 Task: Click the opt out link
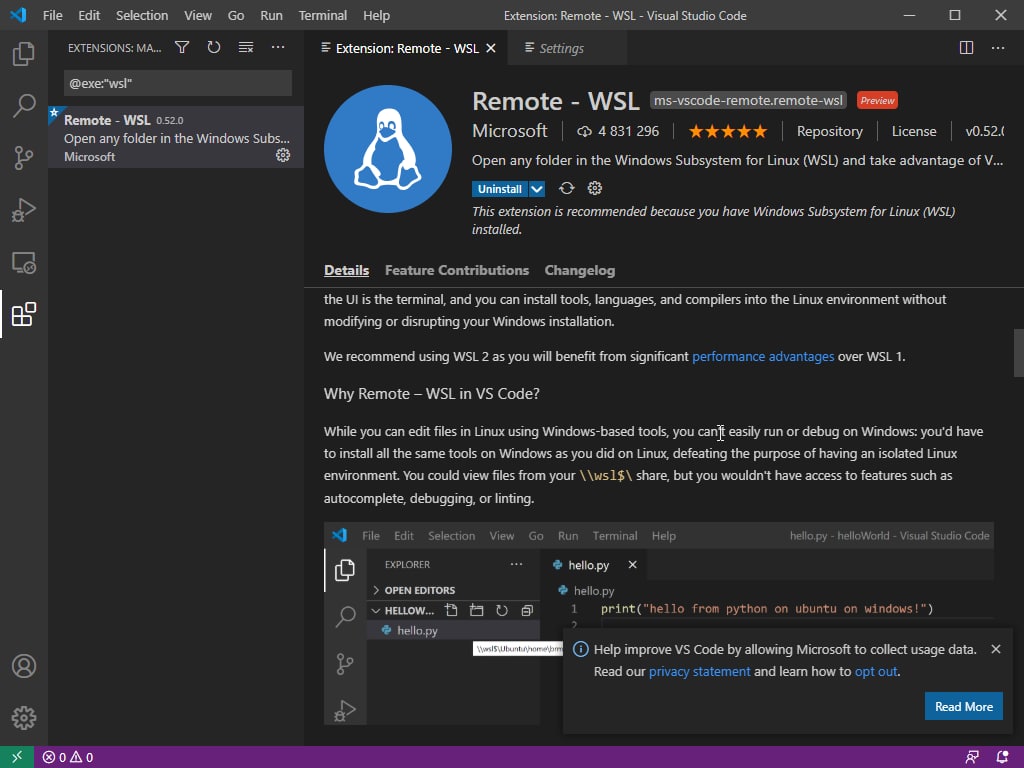pyautogui.click(x=876, y=671)
